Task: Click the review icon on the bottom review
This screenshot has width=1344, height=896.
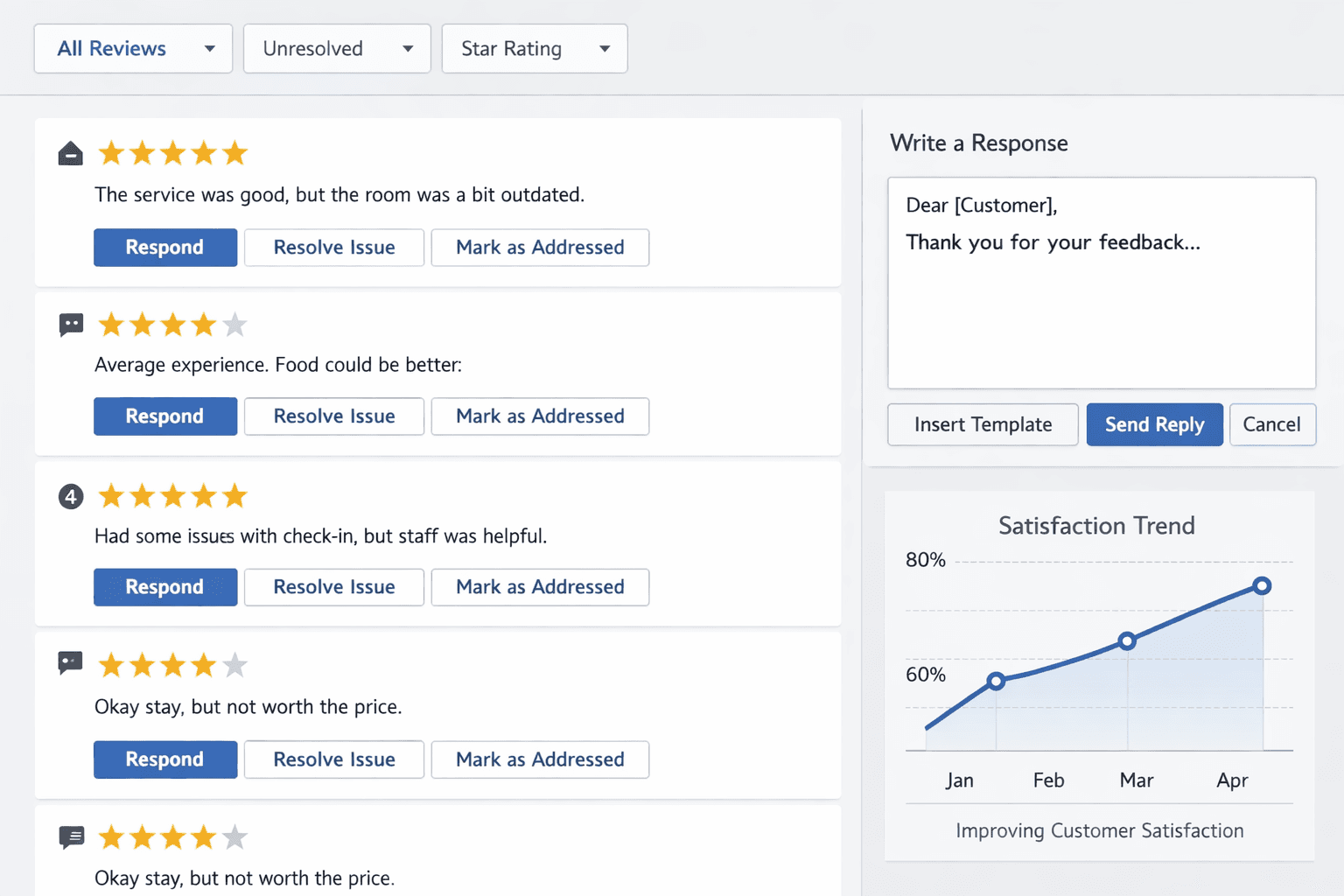Action: (x=72, y=836)
